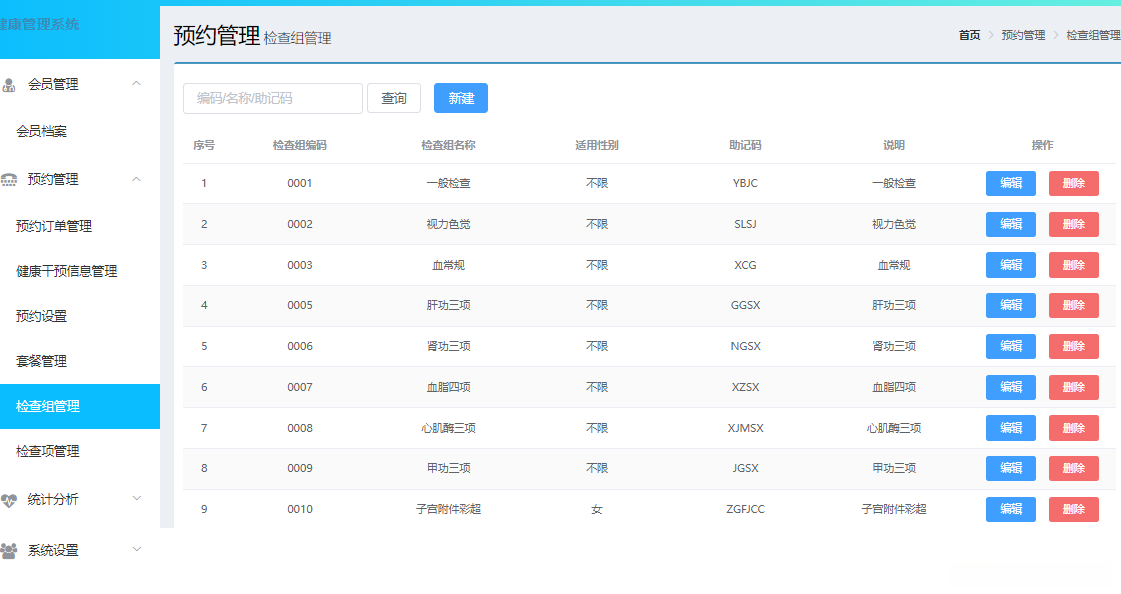Viewport: 1121px width, 594px height.
Task: Delete the 甲功三项 row
Action: (x=1074, y=468)
